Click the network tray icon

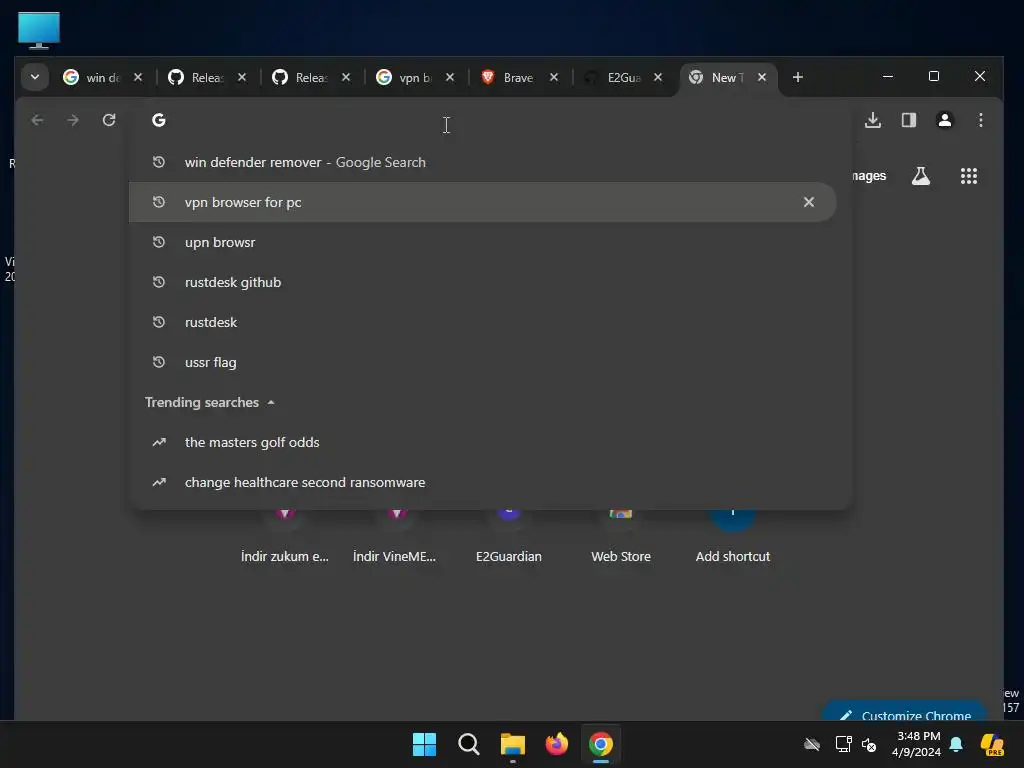[844, 744]
